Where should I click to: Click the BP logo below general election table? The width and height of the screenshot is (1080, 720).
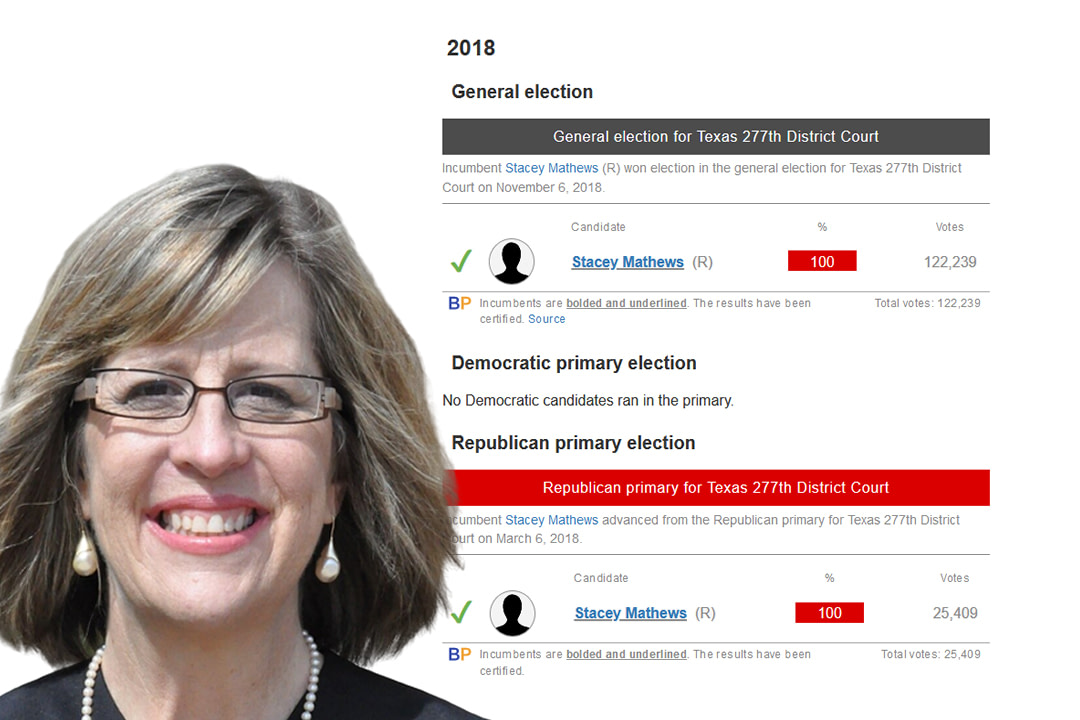459,303
